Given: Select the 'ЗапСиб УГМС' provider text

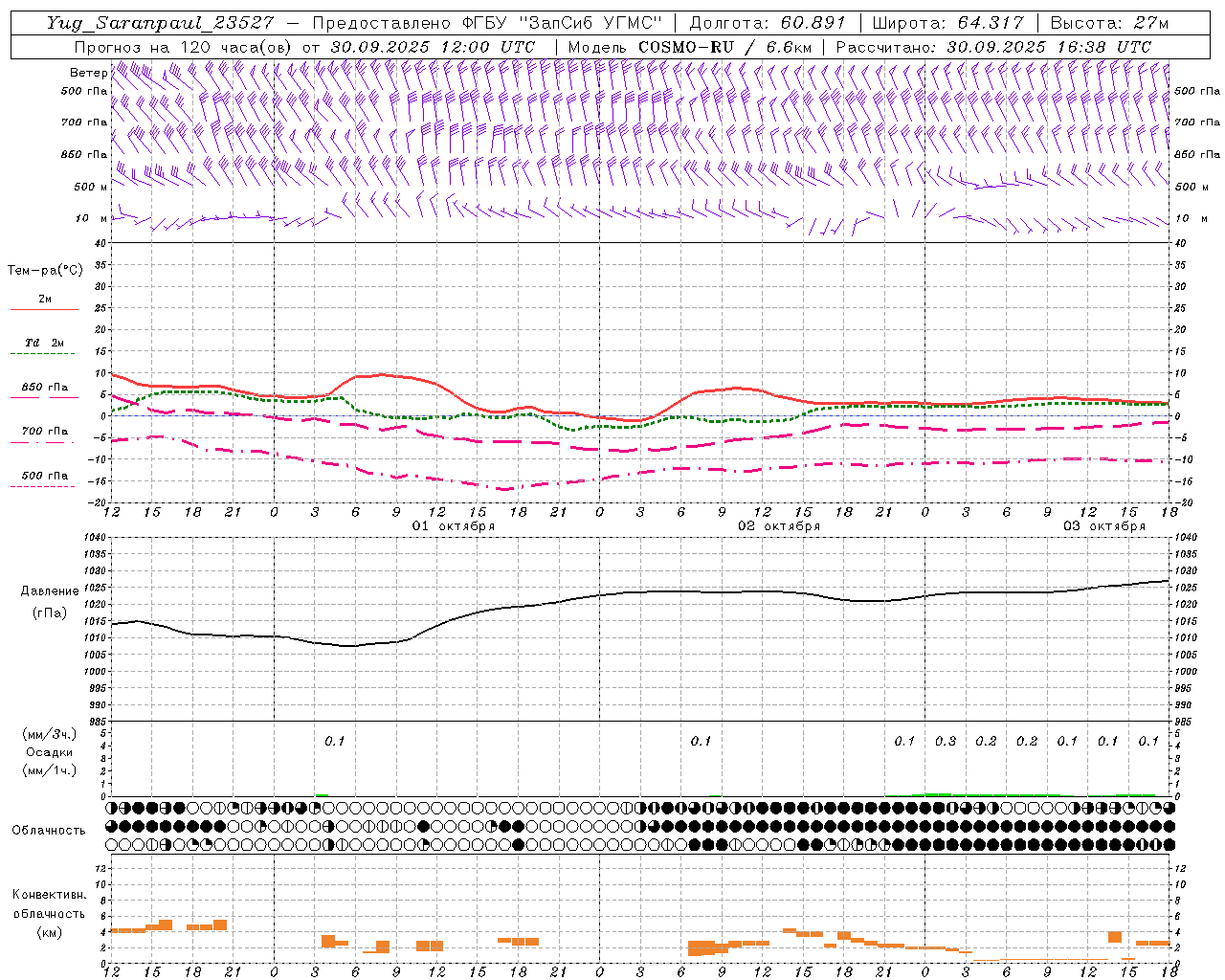Looking at the screenshot, I should pos(591,23).
